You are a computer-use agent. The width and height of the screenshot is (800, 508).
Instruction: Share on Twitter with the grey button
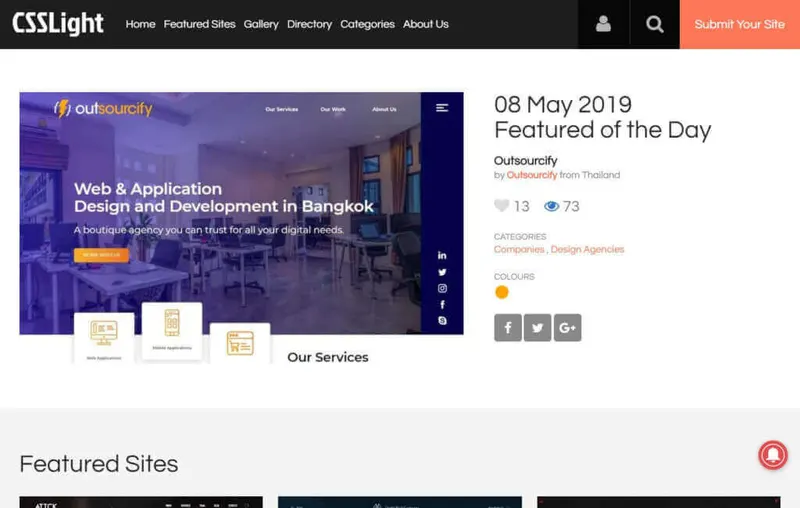click(537, 327)
